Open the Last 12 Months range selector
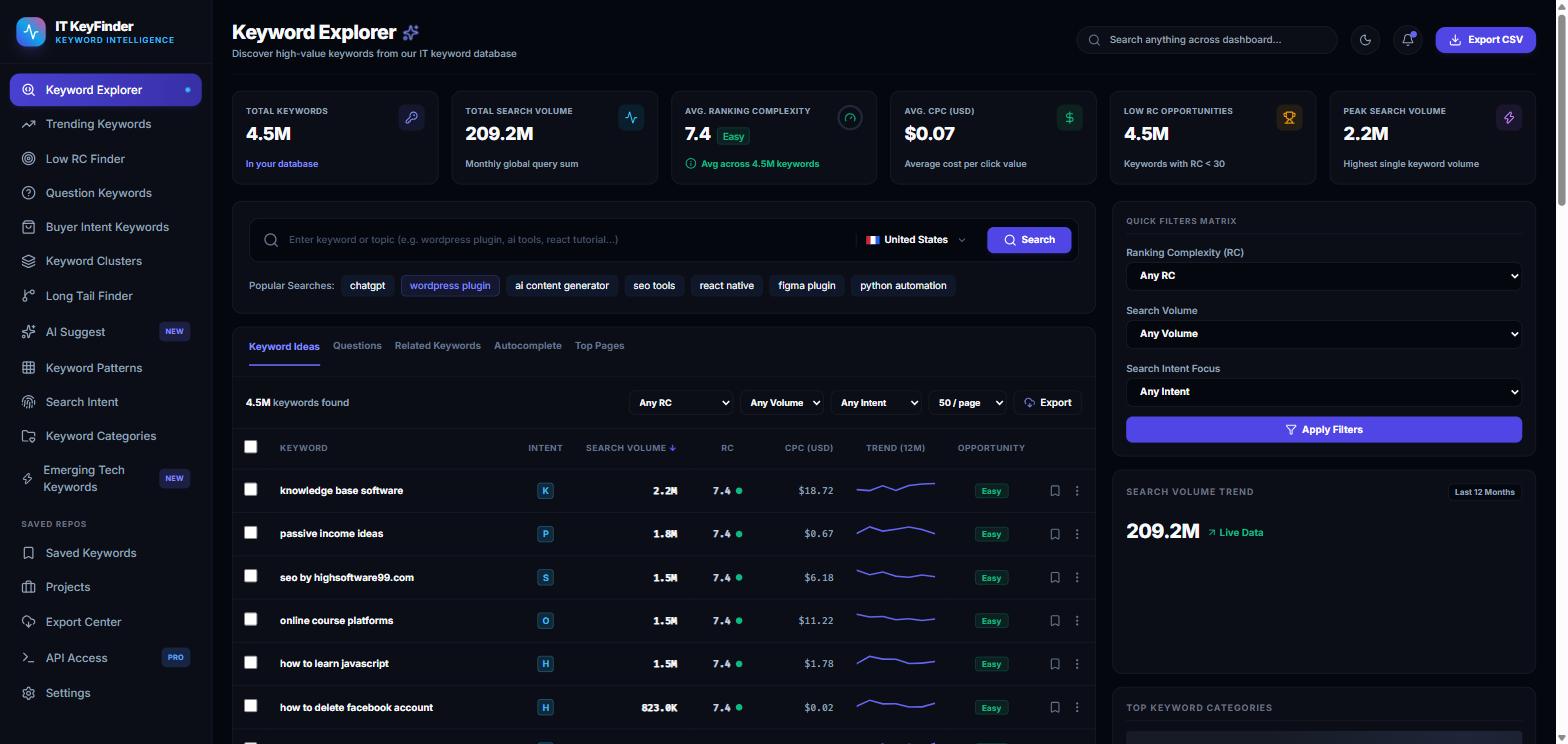Viewport: 1568px width, 744px height. point(1484,492)
